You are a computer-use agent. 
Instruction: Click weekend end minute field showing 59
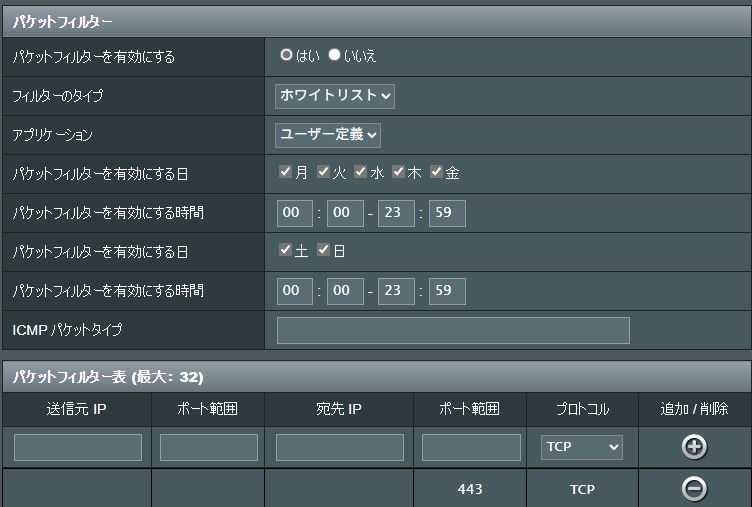(x=447, y=291)
